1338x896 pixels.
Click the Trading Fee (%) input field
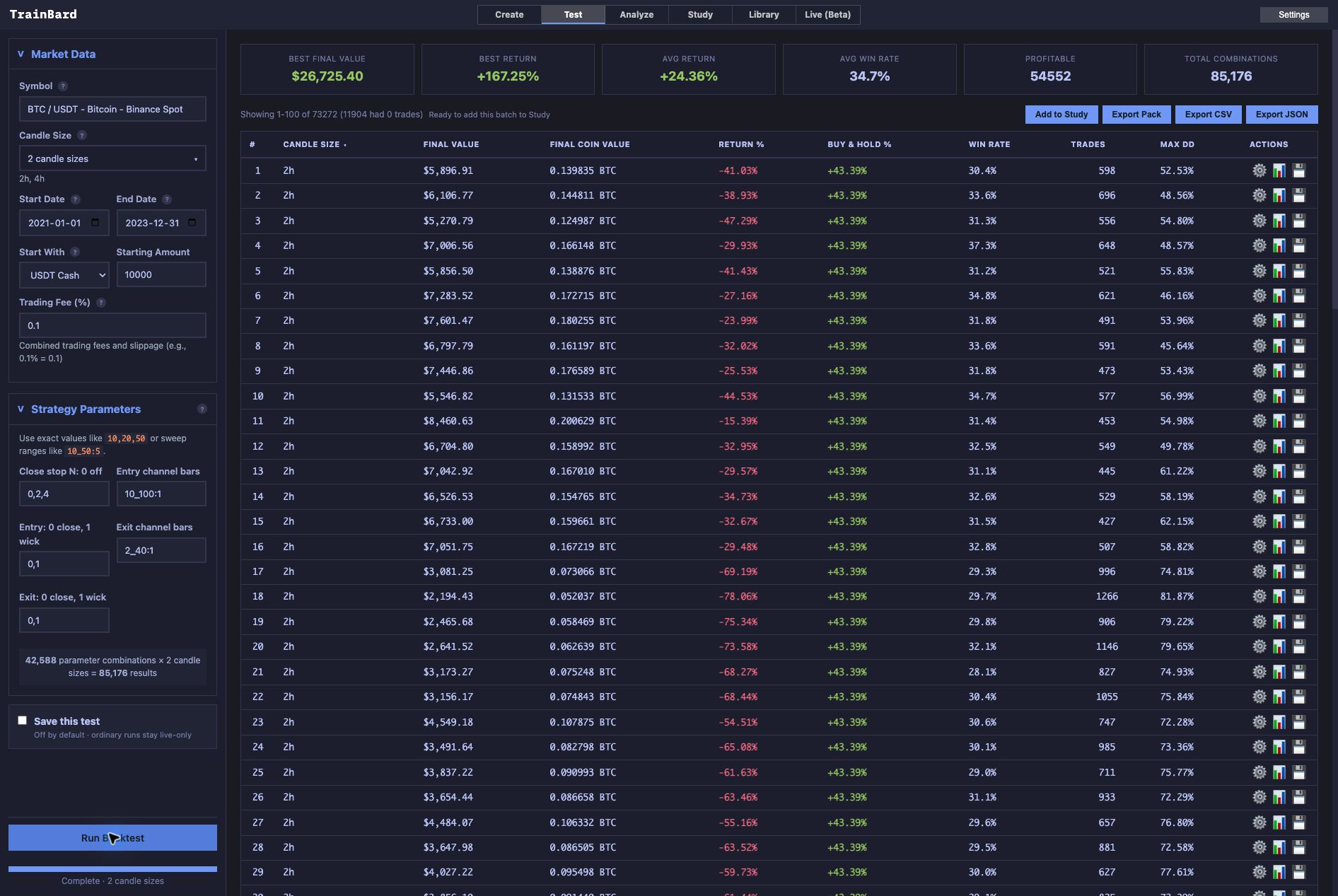click(x=112, y=325)
